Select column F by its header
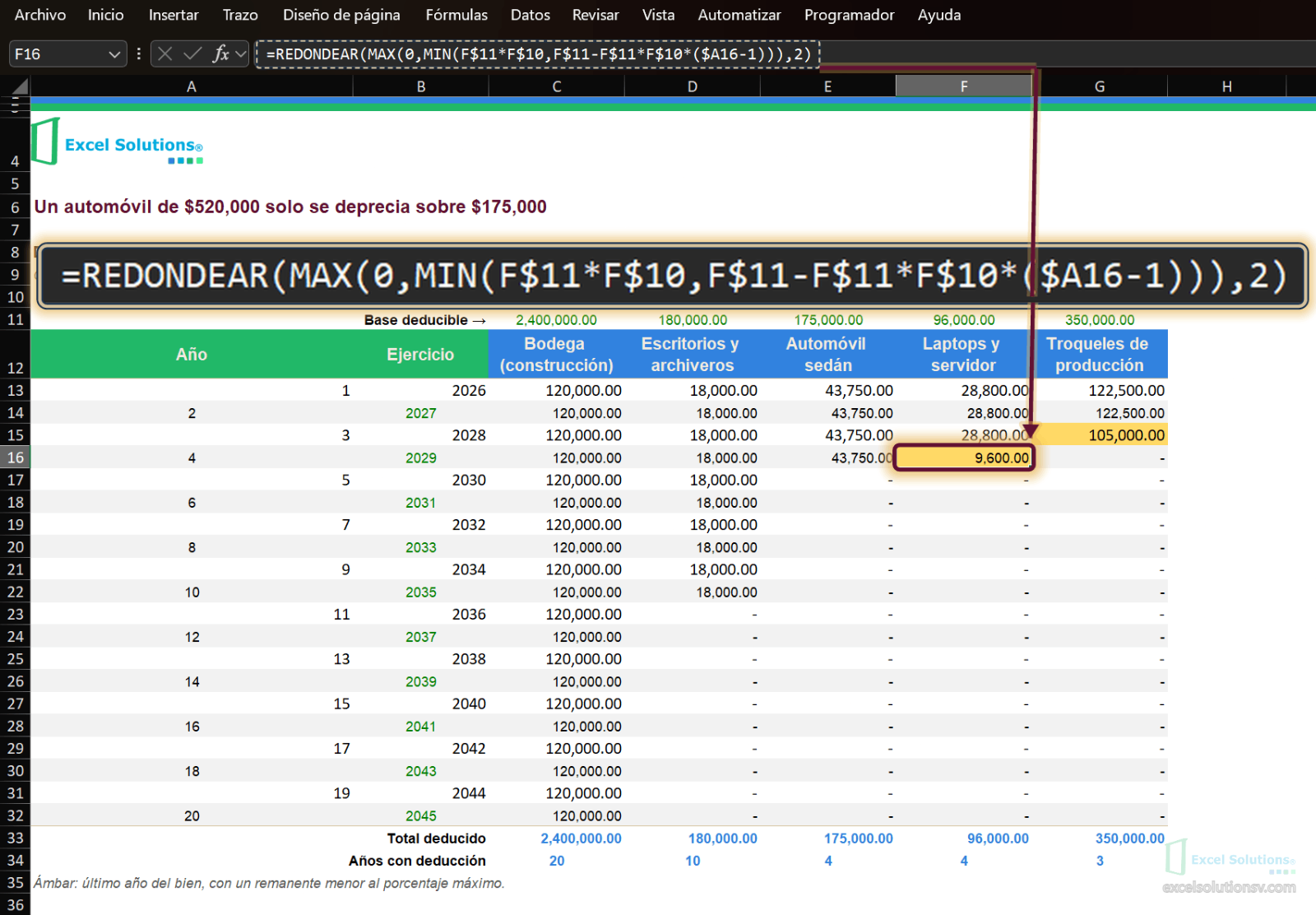This screenshot has height=915, width=1316. tap(964, 86)
